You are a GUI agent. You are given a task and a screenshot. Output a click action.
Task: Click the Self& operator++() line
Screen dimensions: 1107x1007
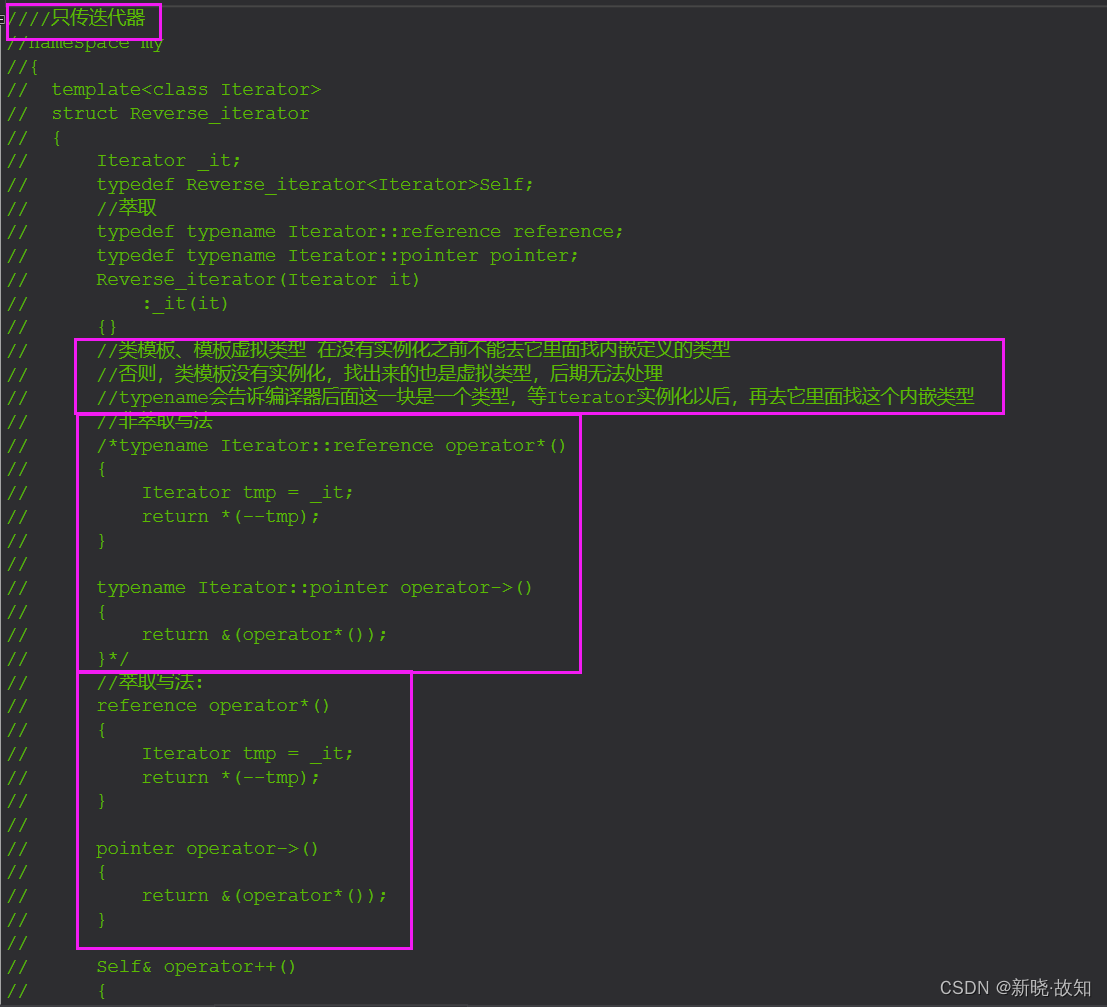click(x=196, y=967)
